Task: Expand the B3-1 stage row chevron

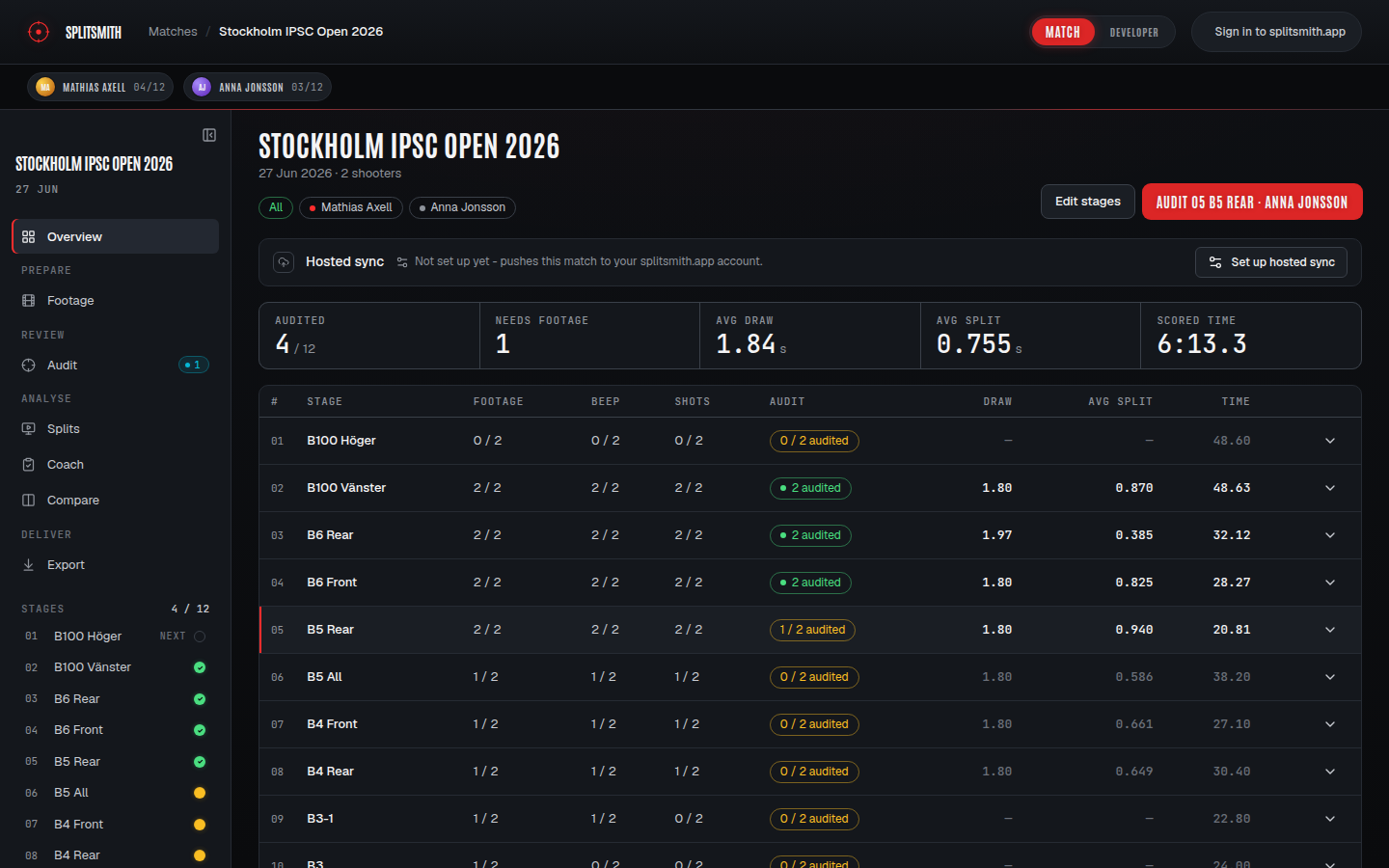Action: [x=1330, y=819]
